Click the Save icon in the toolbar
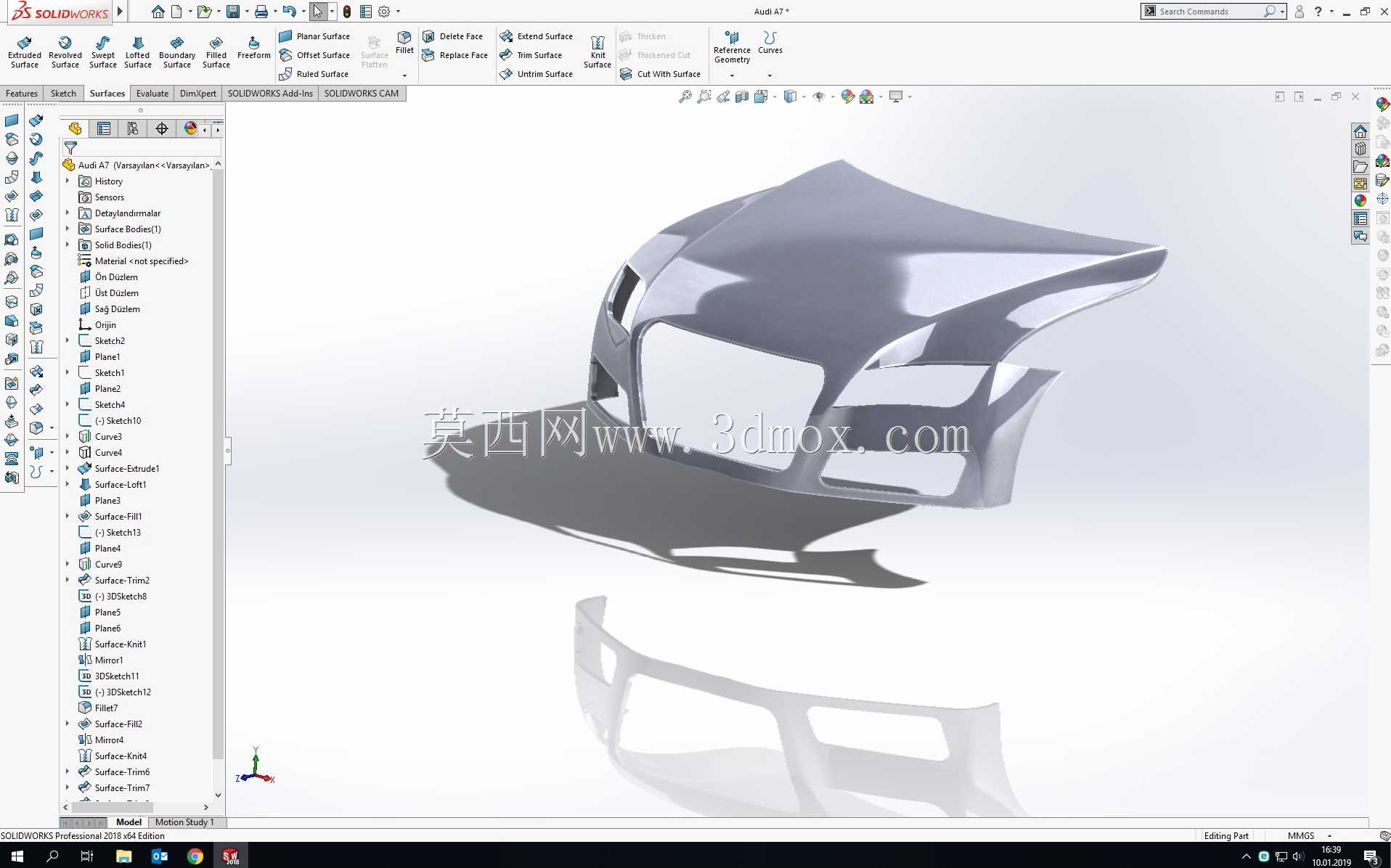The image size is (1391, 868). click(233, 12)
